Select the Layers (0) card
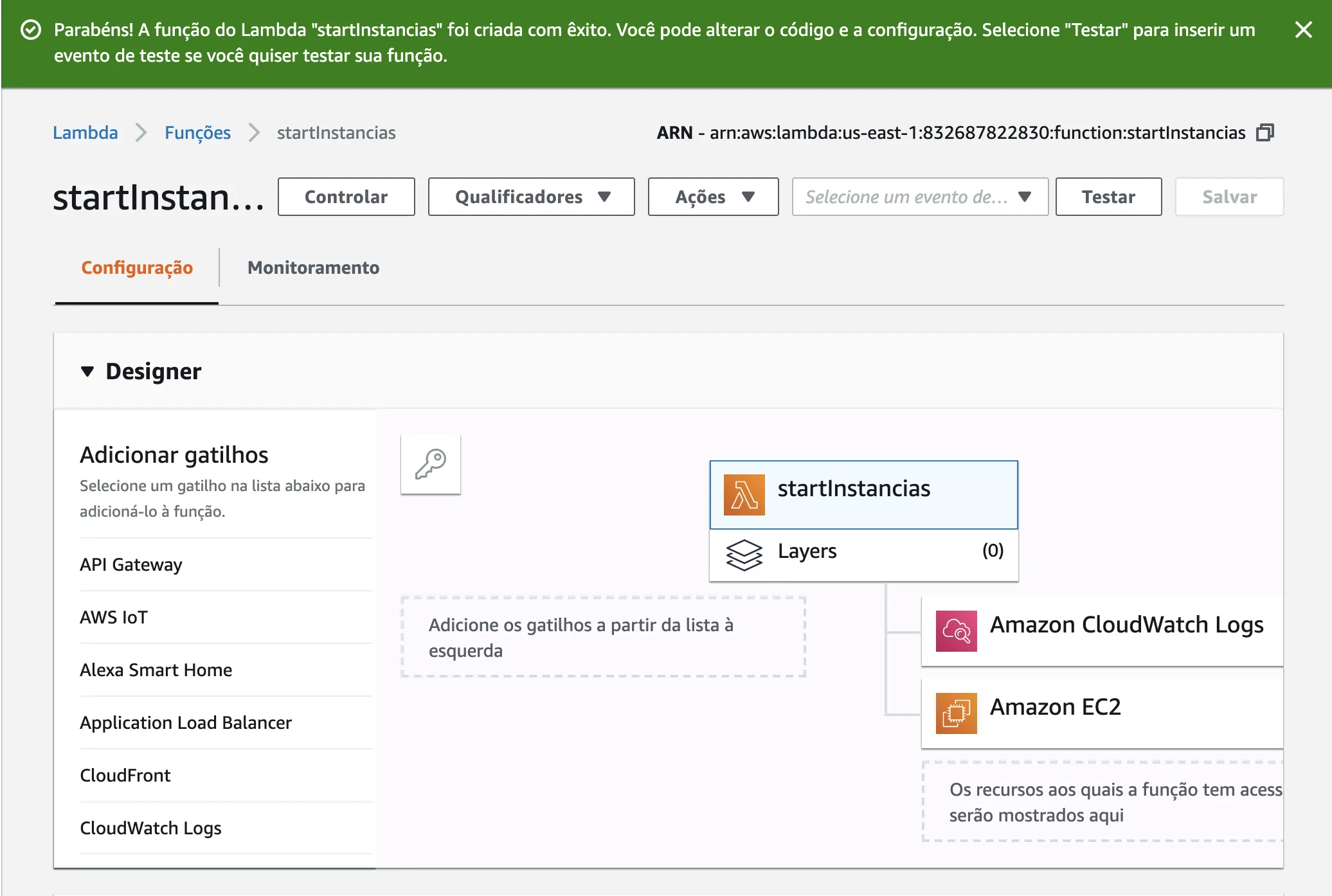This screenshot has width=1332, height=896. (x=863, y=555)
